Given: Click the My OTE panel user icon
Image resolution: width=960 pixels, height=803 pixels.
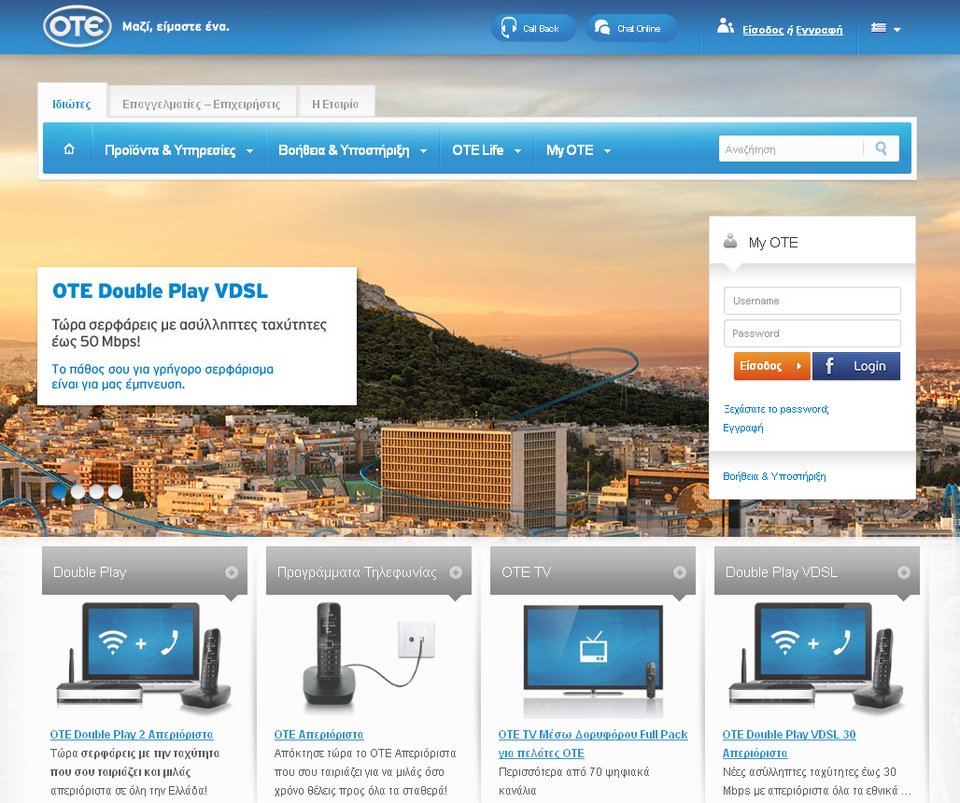Looking at the screenshot, I should (730, 241).
